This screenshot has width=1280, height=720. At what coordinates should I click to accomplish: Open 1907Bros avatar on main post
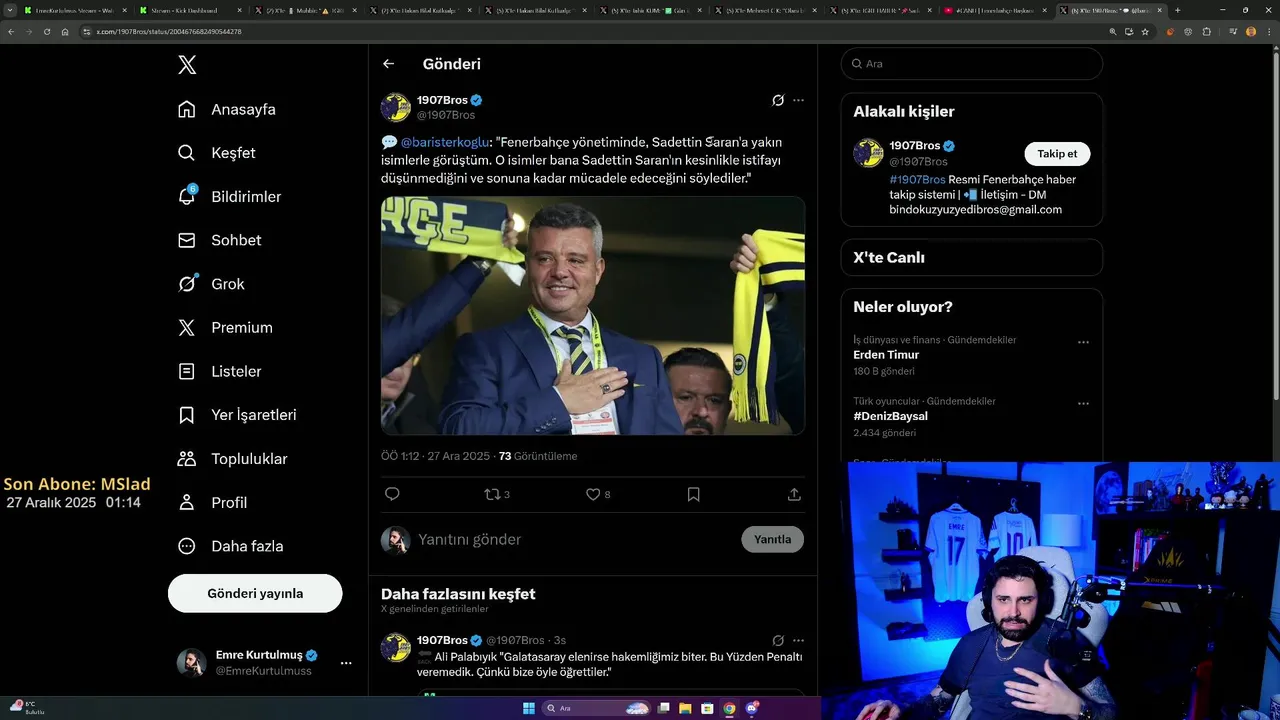coord(396,107)
